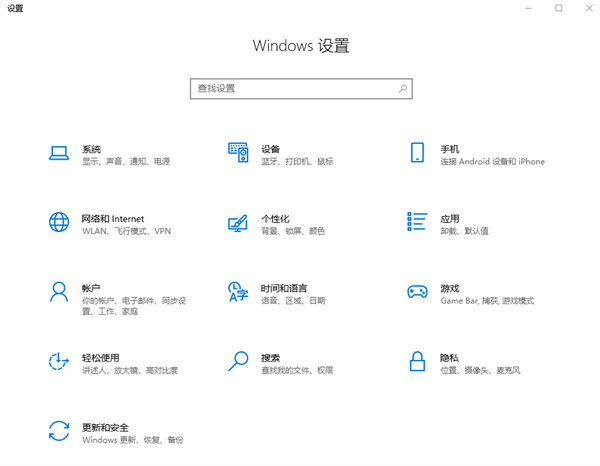This screenshot has height=466, width=600.
Task: Click the WLAN、飞行模式、VPN description
Action: pyautogui.click(x=126, y=231)
